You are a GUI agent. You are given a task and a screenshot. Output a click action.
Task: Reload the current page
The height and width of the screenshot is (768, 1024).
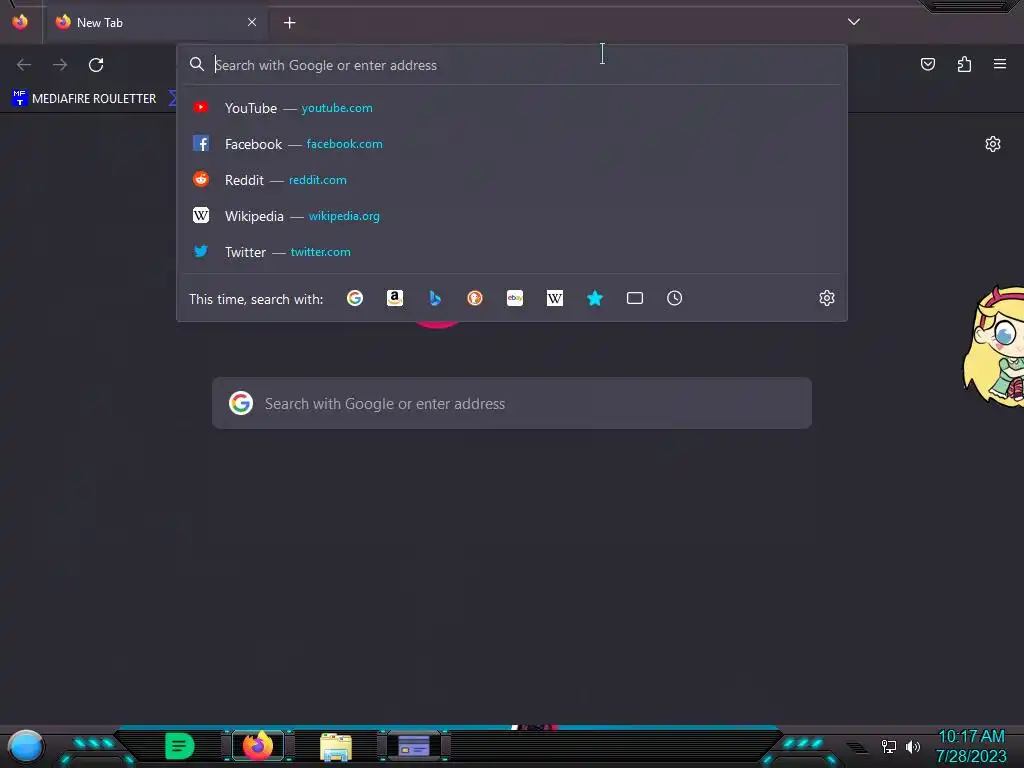96,65
